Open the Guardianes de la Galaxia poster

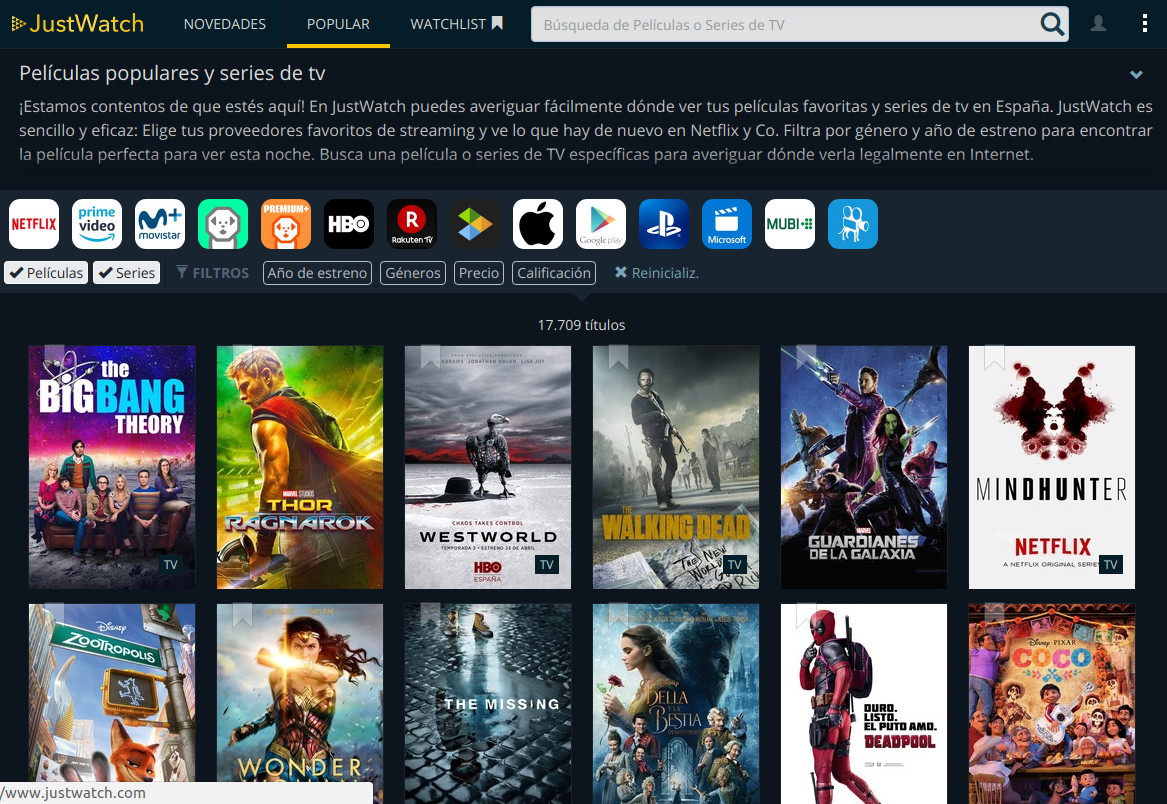click(864, 468)
